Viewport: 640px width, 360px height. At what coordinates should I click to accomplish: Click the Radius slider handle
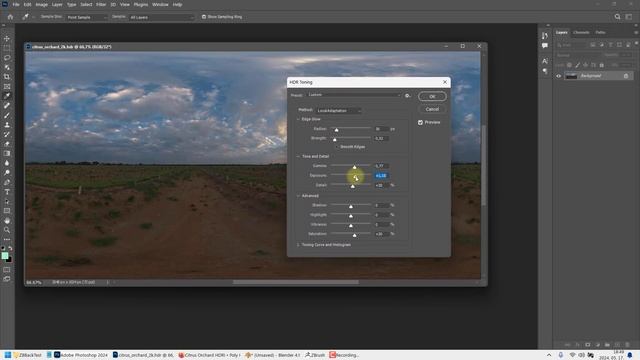(x=336, y=130)
